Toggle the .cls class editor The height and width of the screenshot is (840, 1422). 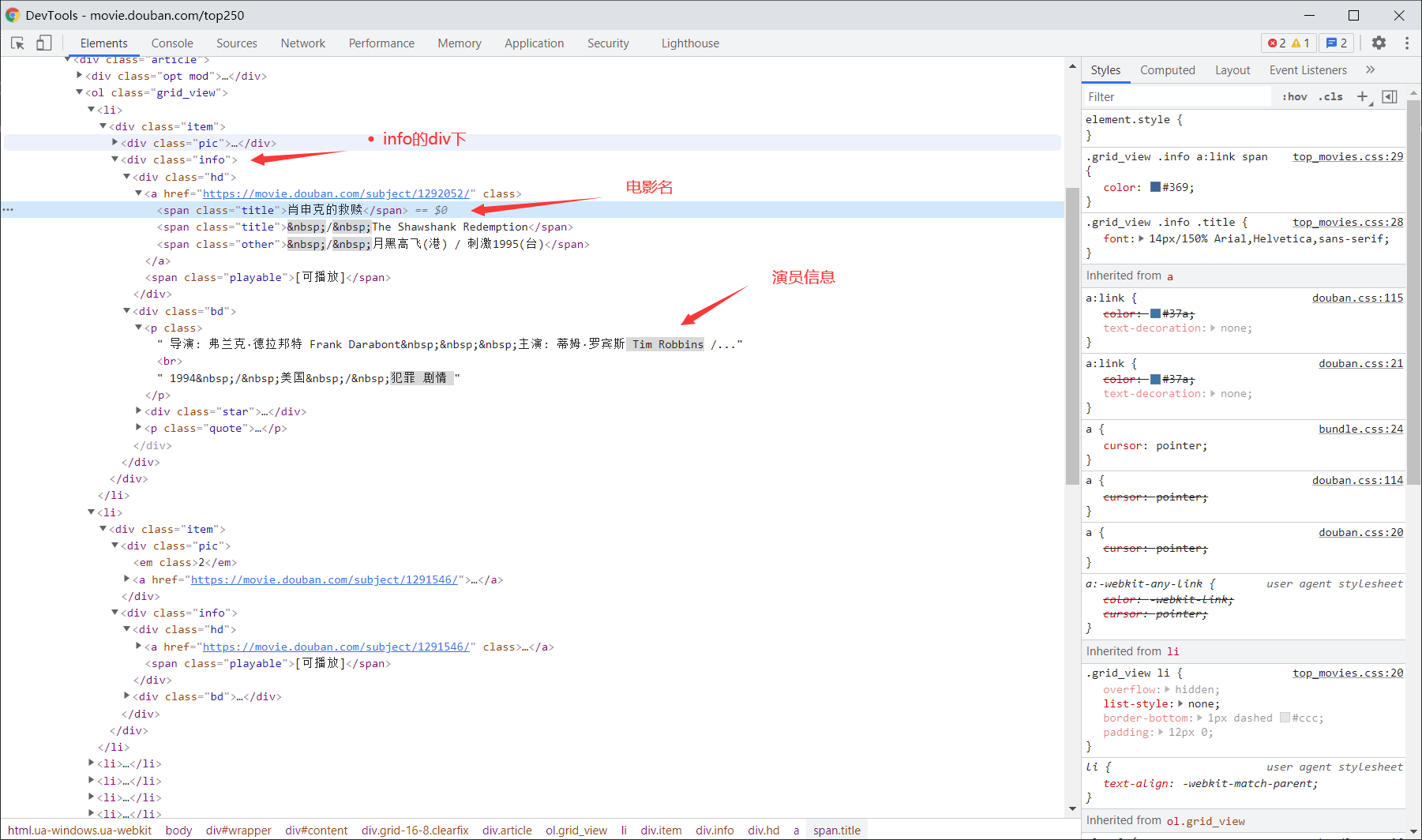1330,96
